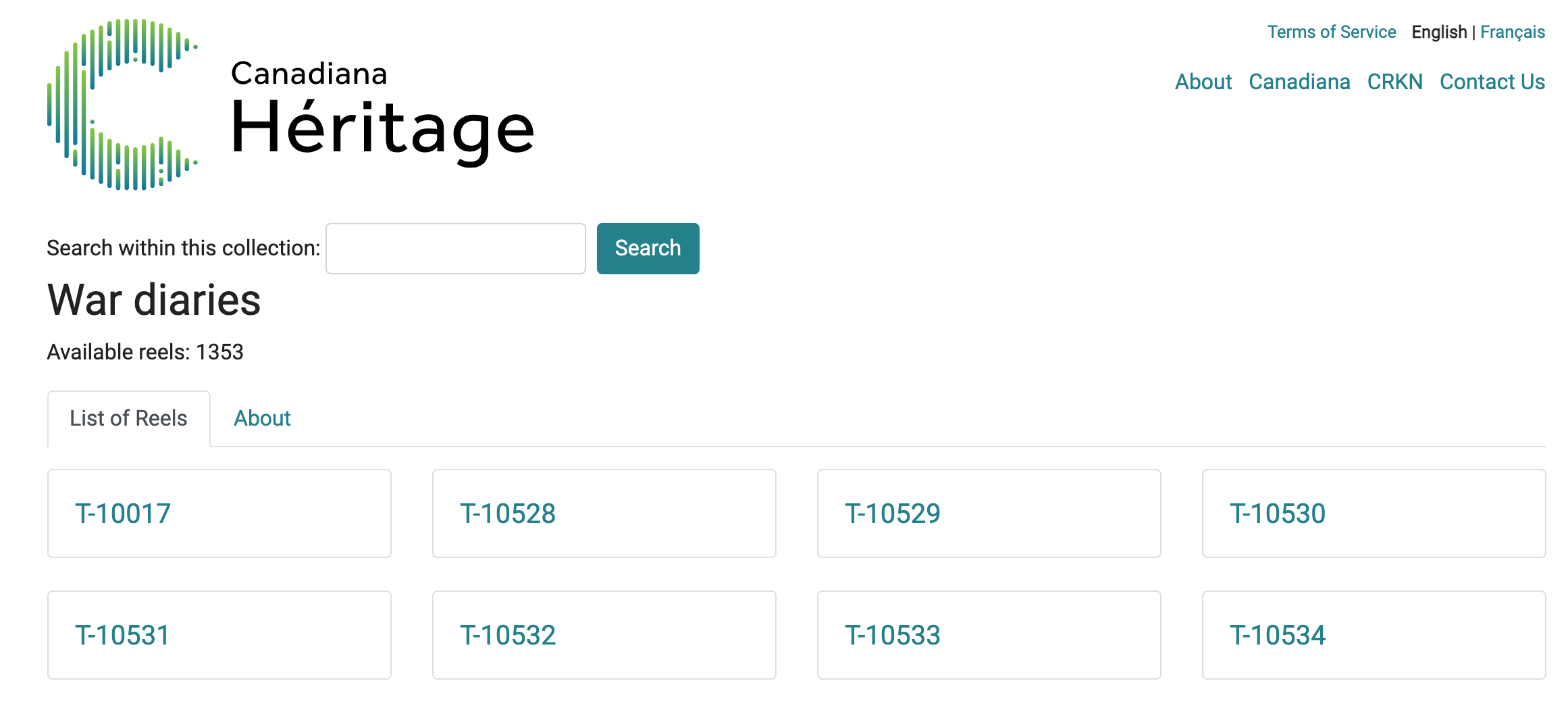Image resolution: width=1568 pixels, height=704 pixels.
Task: Switch language to Français
Action: 1512,32
